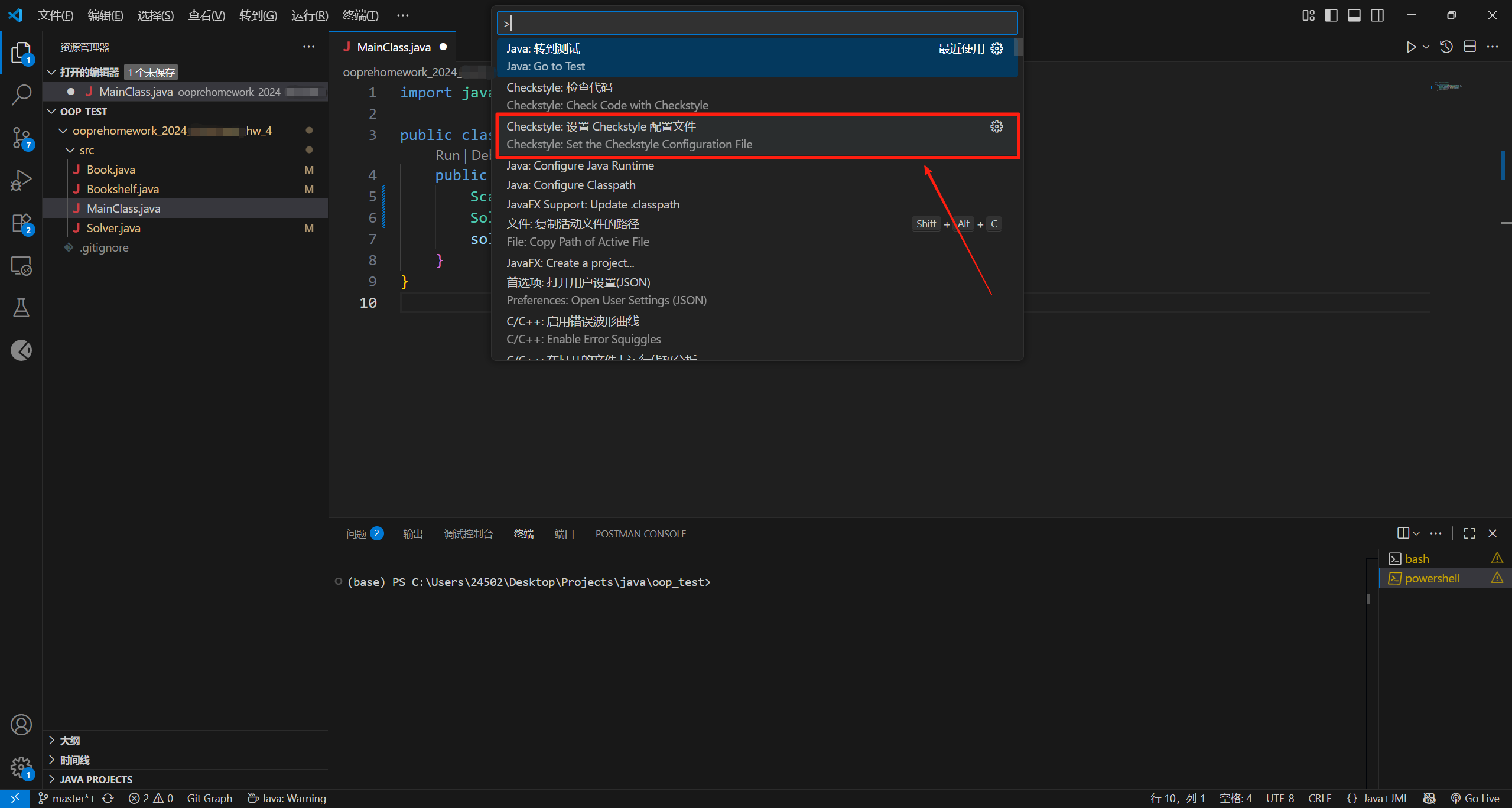Toggle secondary sidebar layout button
This screenshot has width=1512, height=808.
[1377, 15]
